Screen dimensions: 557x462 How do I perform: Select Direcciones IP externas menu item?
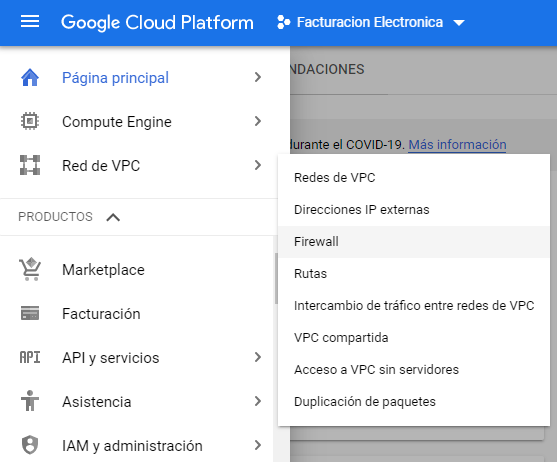pyautogui.click(x=414, y=210)
